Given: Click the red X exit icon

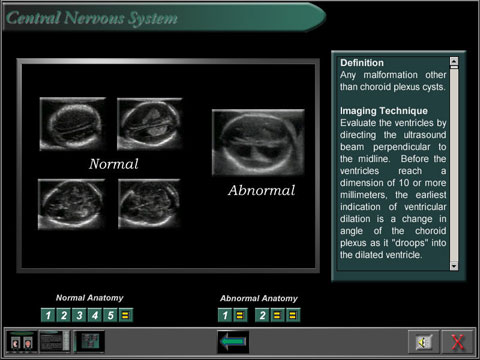Looking at the screenshot, I should coord(457,342).
